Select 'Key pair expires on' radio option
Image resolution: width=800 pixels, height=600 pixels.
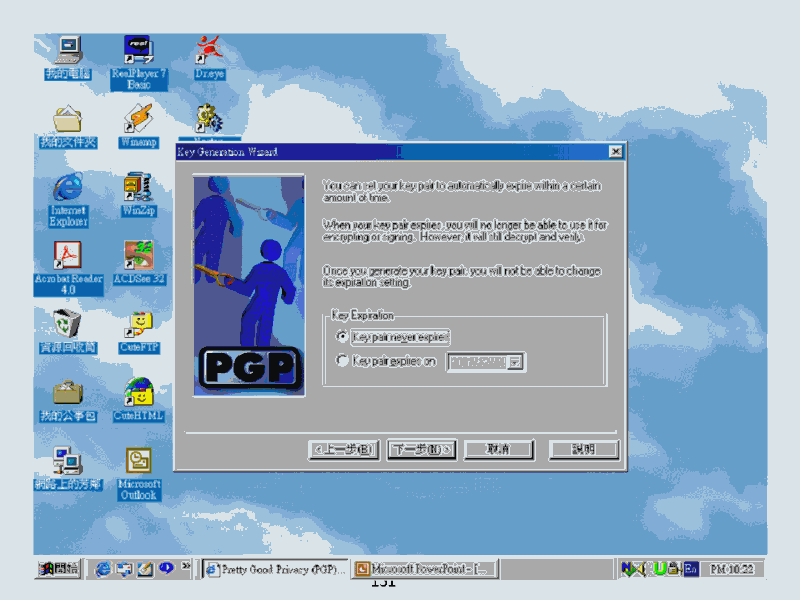343,361
